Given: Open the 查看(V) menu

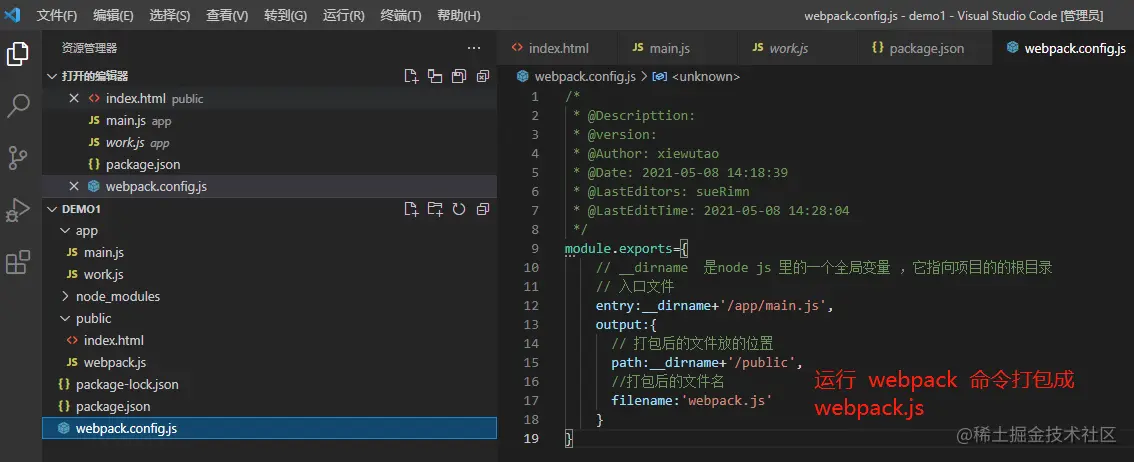Looking at the screenshot, I should 227,15.
